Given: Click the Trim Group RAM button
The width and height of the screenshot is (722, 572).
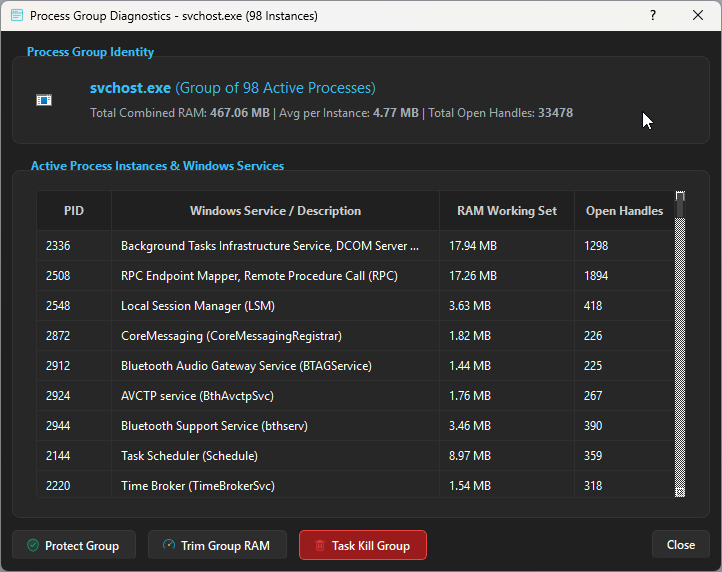Looking at the screenshot, I should pos(217,545).
